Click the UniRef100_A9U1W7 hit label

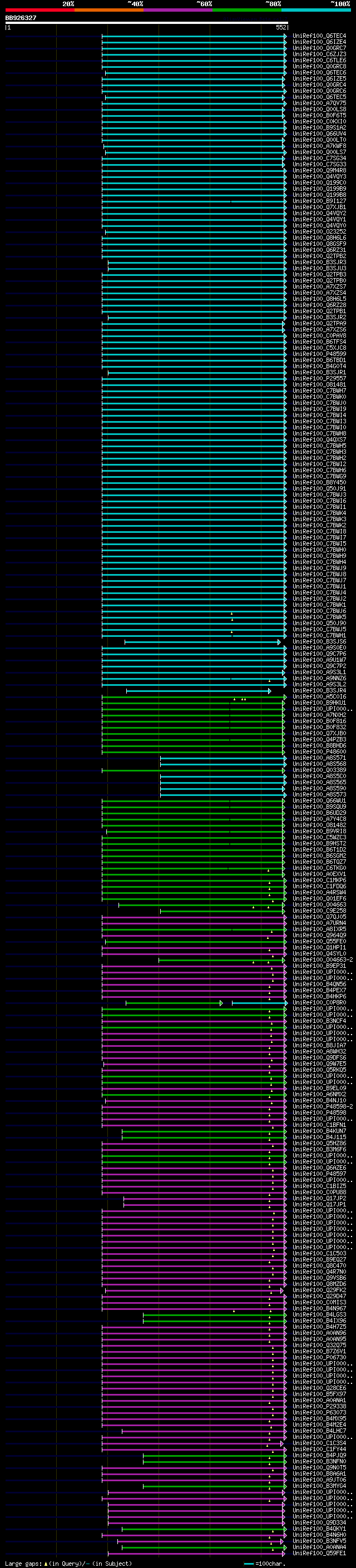pyautogui.click(x=319, y=660)
